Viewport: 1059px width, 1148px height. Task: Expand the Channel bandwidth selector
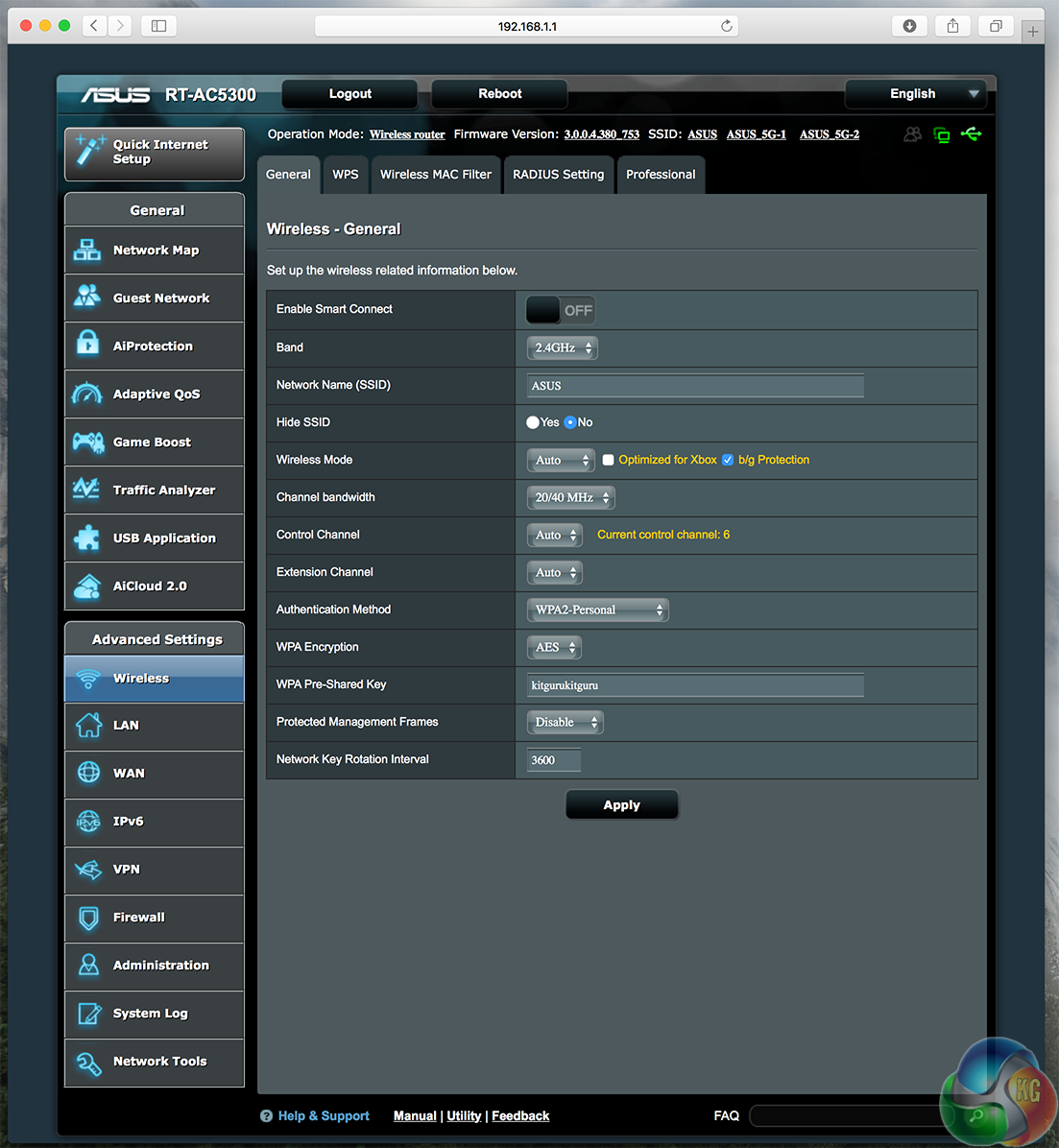tap(570, 497)
